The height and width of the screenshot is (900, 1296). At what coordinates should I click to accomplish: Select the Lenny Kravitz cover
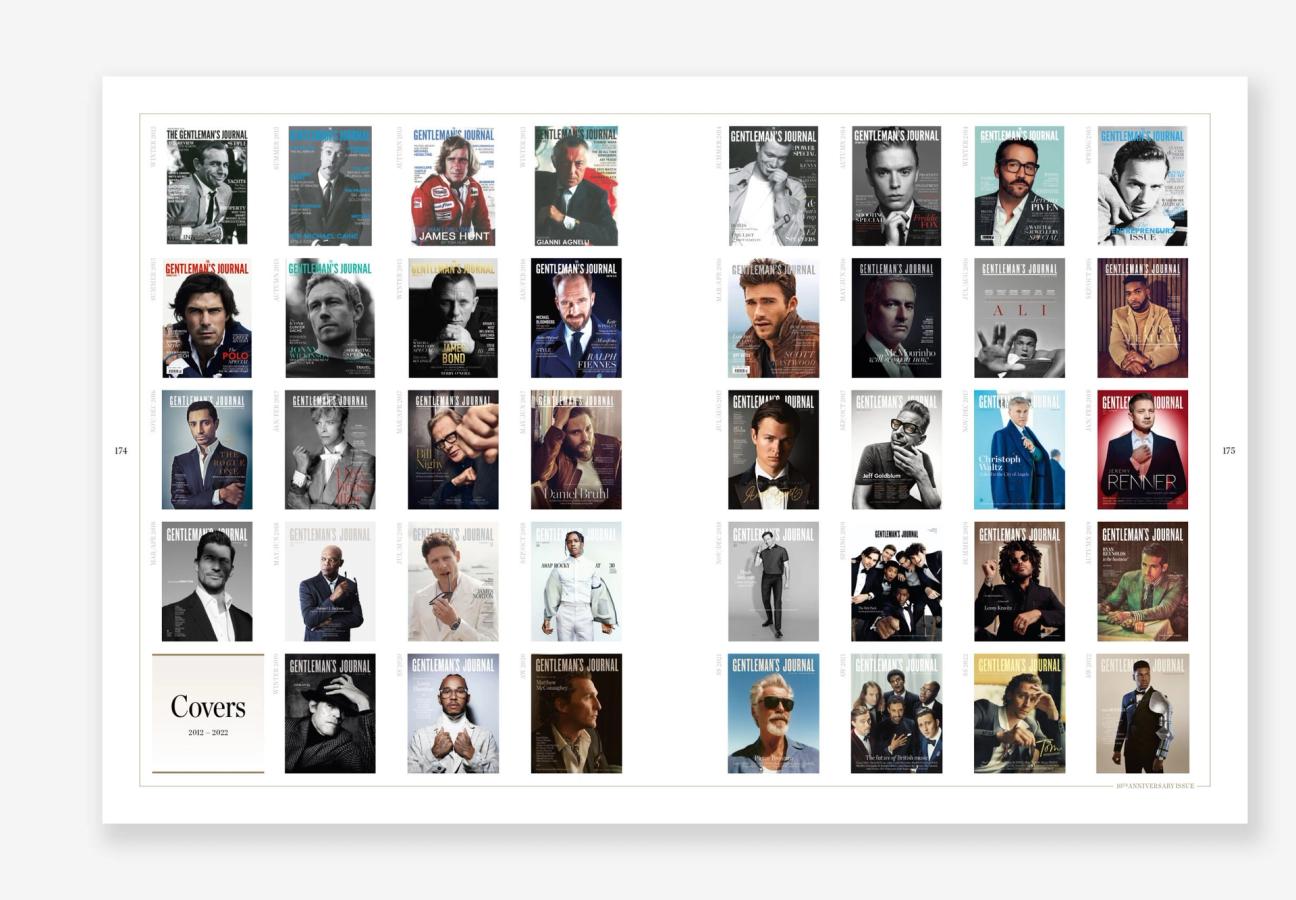pyautogui.click(x=1019, y=581)
